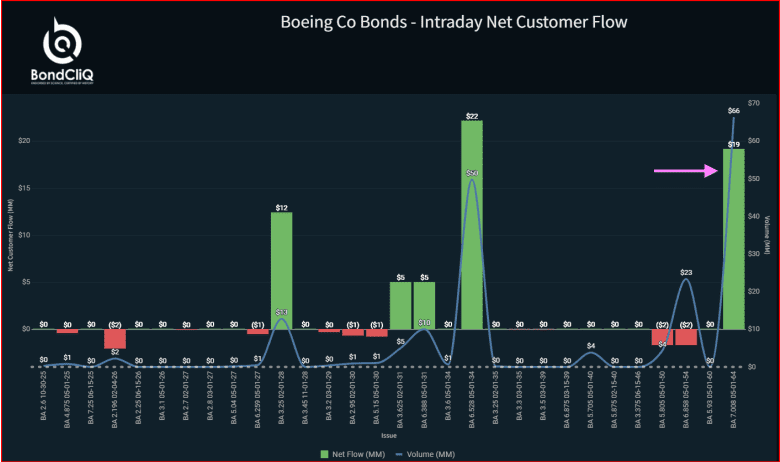Select x-axis label BA 5.04 05-01-27
Image resolution: width=780 pixels, height=462 pixels.
point(234,397)
